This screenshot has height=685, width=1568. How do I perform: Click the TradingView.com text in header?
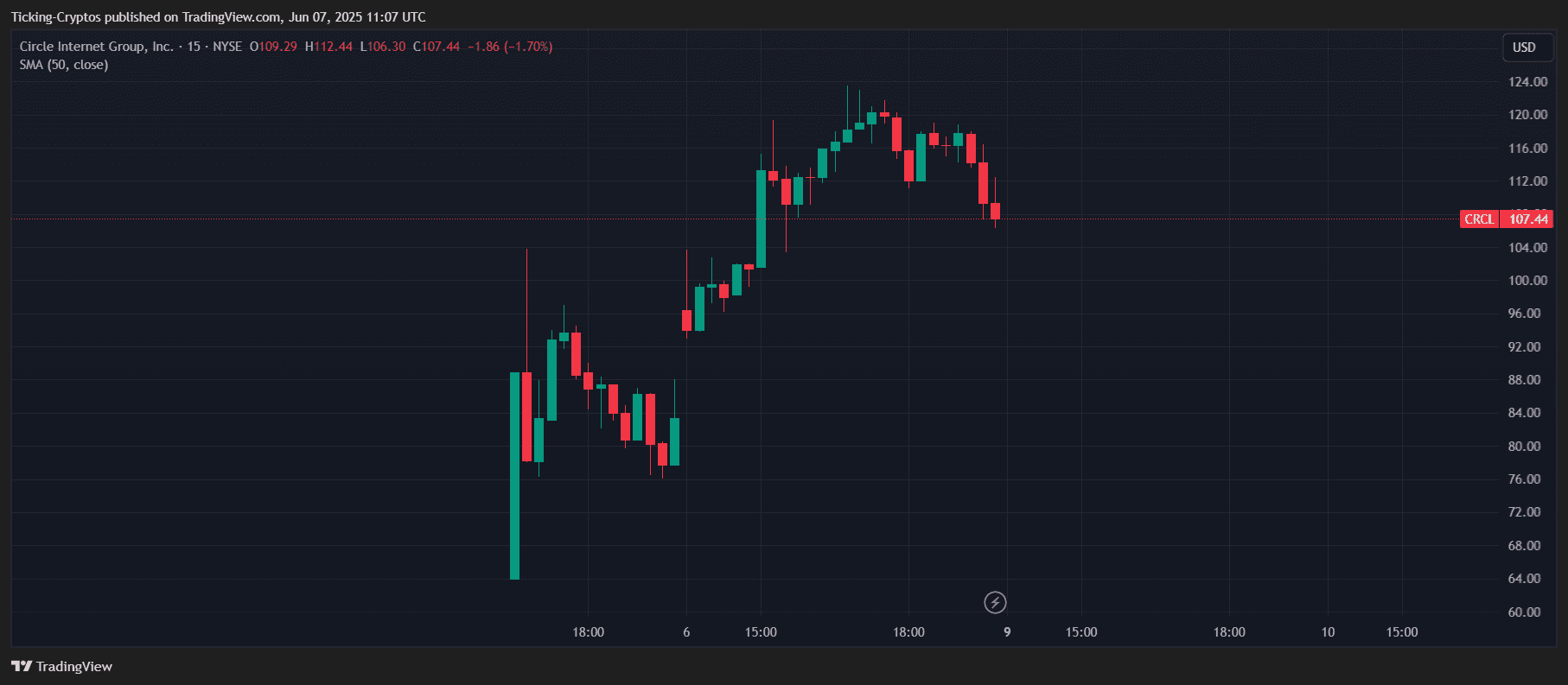pos(231,17)
